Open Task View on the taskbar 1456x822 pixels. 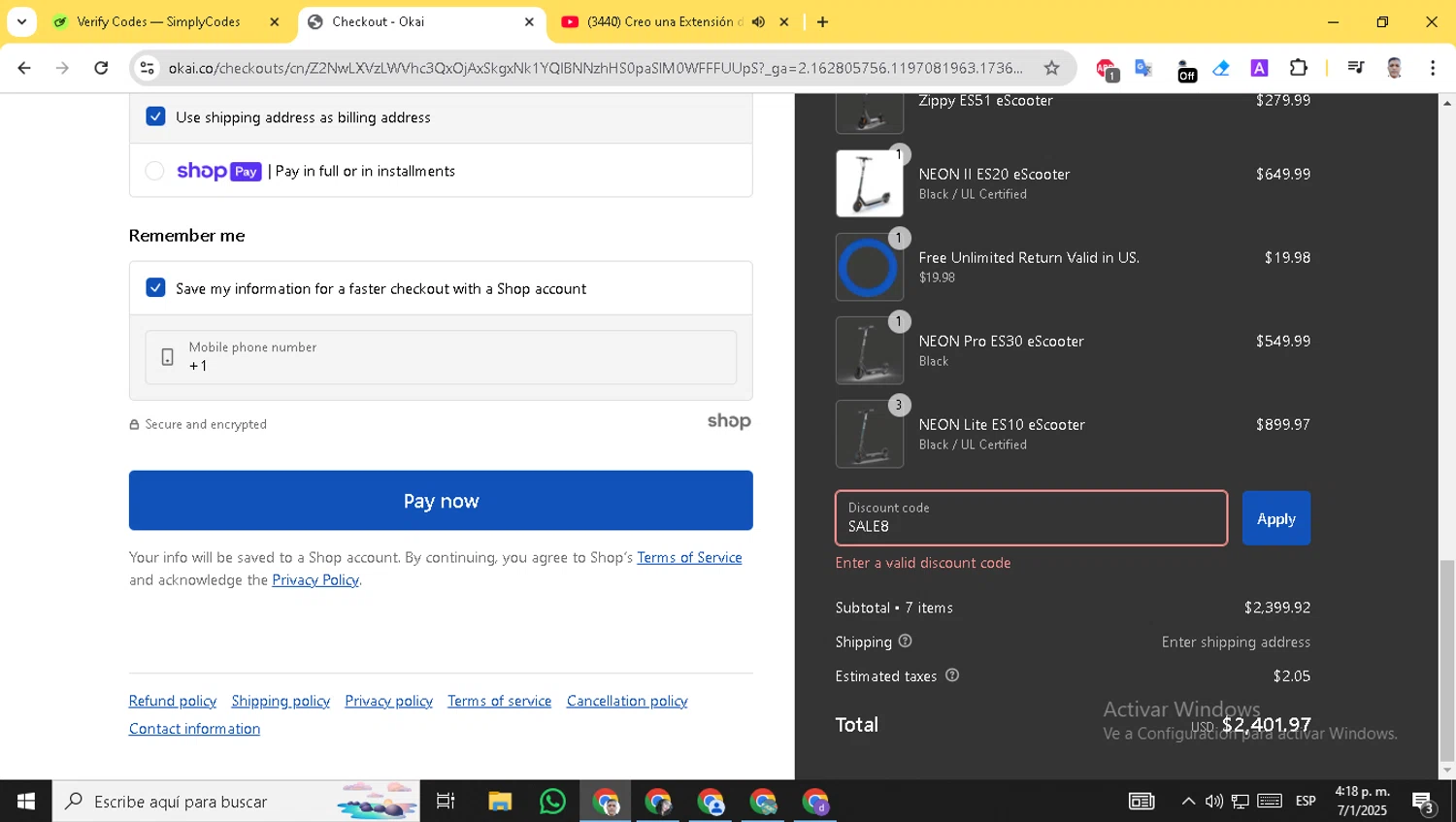point(446,802)
